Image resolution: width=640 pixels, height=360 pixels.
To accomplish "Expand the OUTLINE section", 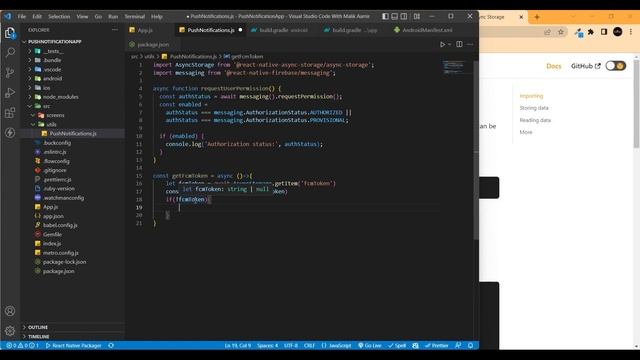I will pos(38,327).
